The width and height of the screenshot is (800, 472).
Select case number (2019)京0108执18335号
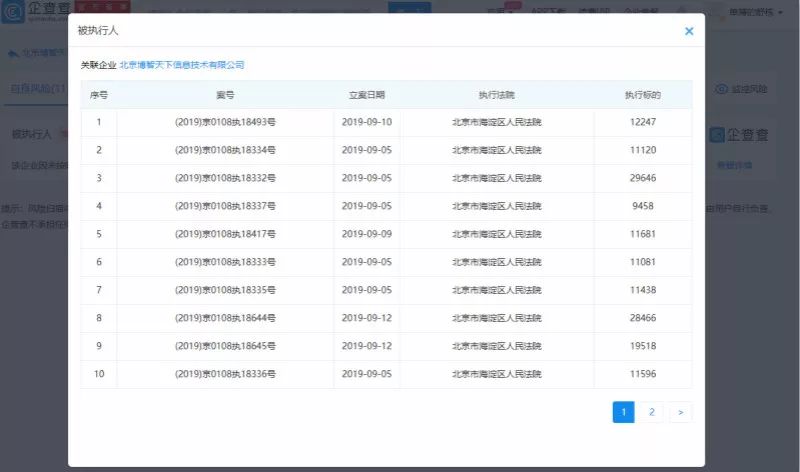225,290
